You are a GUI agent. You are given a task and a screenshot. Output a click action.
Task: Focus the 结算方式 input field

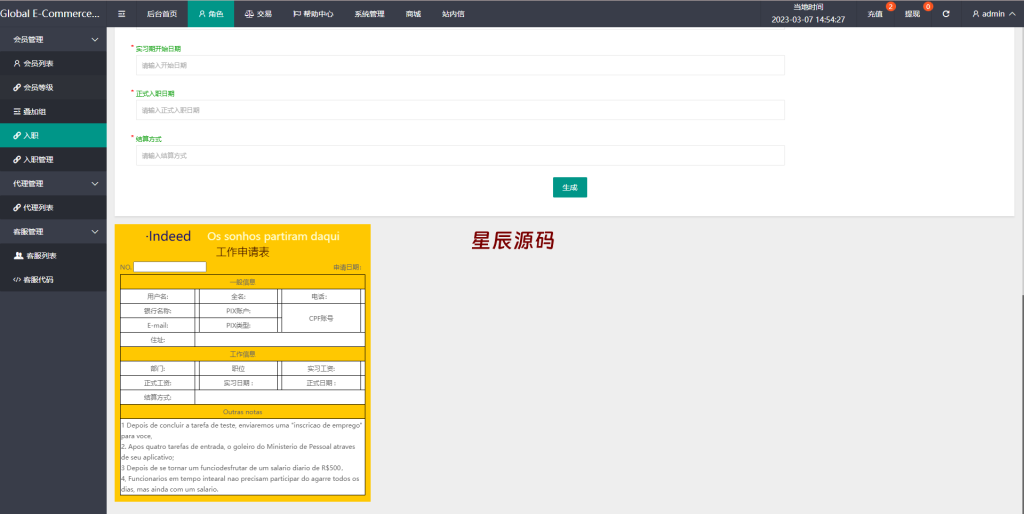460,155
